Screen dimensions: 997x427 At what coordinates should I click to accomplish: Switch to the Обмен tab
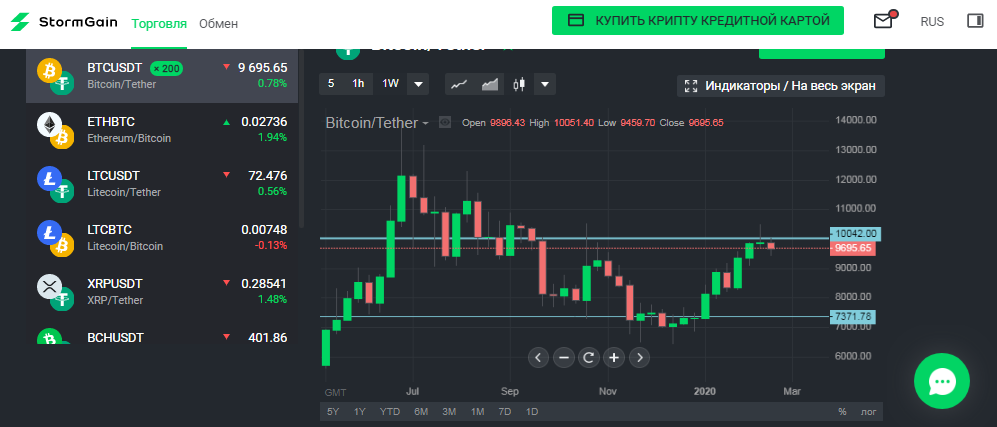click(218, 24)
